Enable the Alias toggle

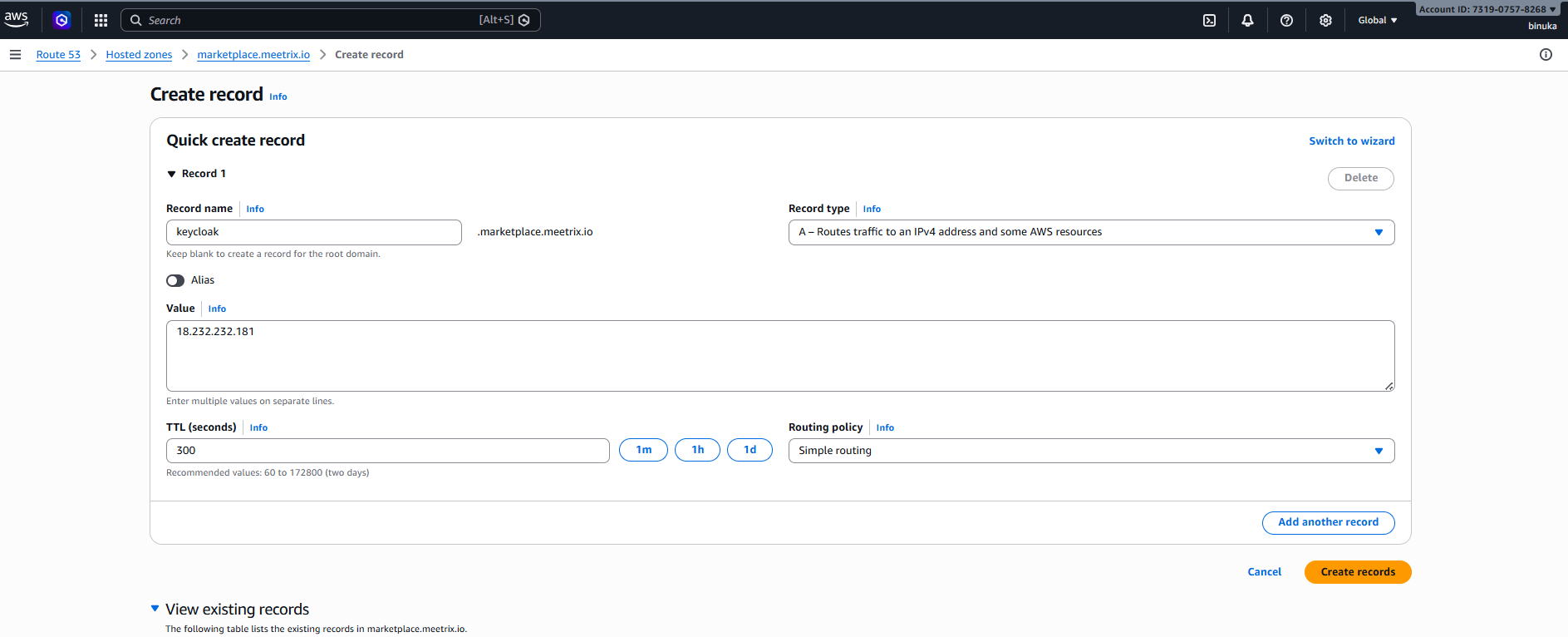pos(175,280)
